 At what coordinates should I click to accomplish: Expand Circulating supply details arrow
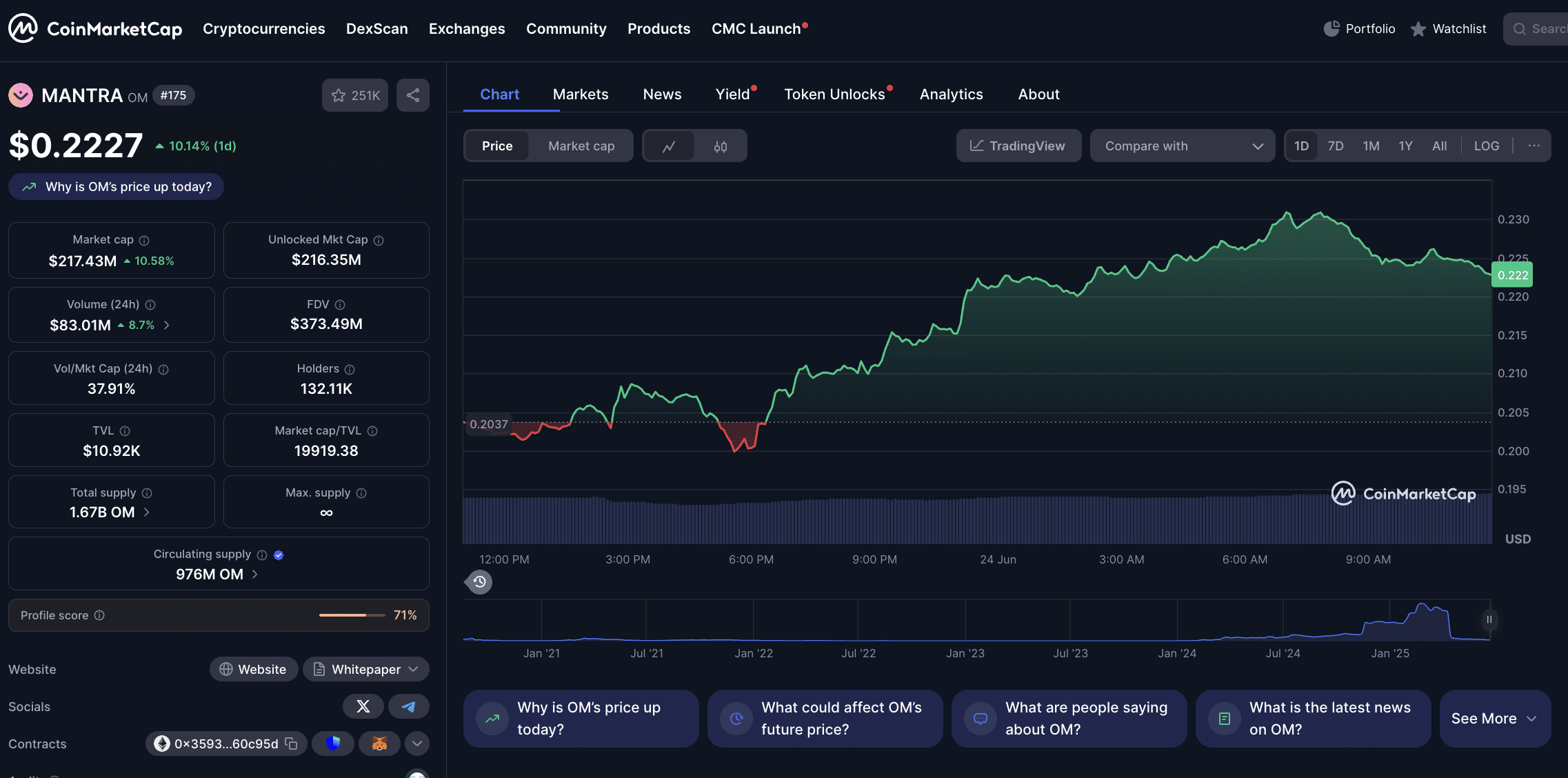pos(254,575)
